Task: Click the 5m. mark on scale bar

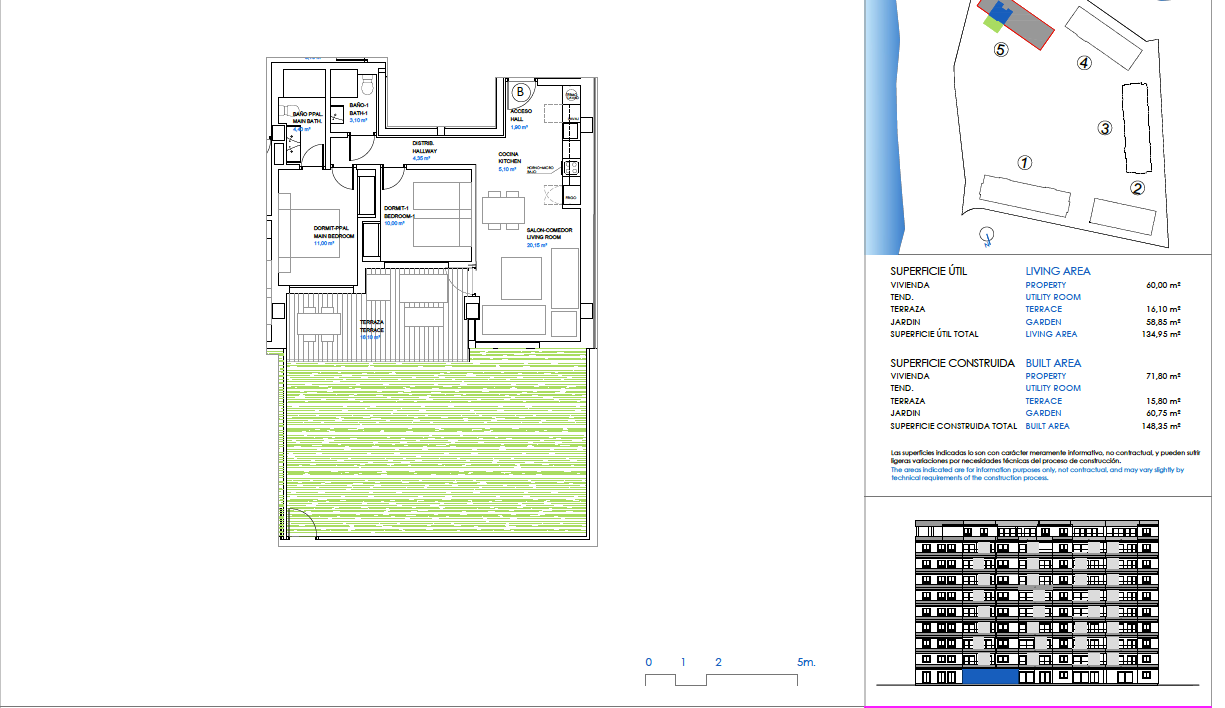Action: point(806,663)
